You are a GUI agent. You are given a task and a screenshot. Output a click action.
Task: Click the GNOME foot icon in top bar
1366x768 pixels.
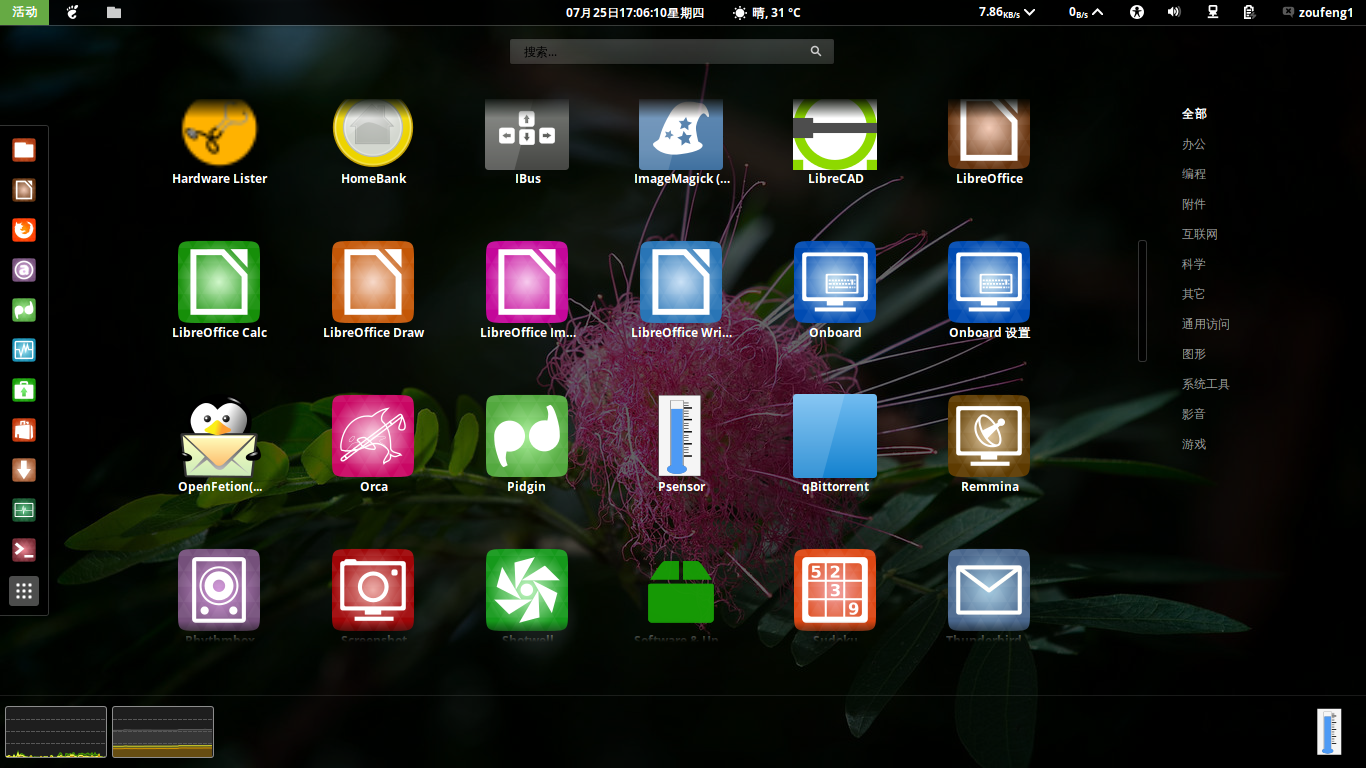(x=72, y=12)
